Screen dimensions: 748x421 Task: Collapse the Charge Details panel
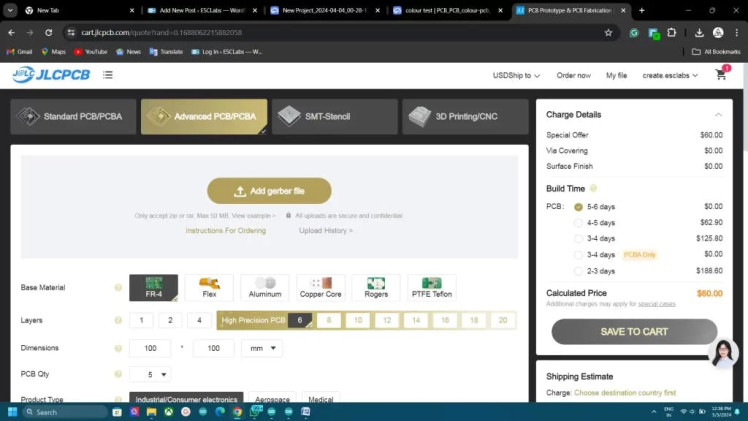tap(718, 114)
